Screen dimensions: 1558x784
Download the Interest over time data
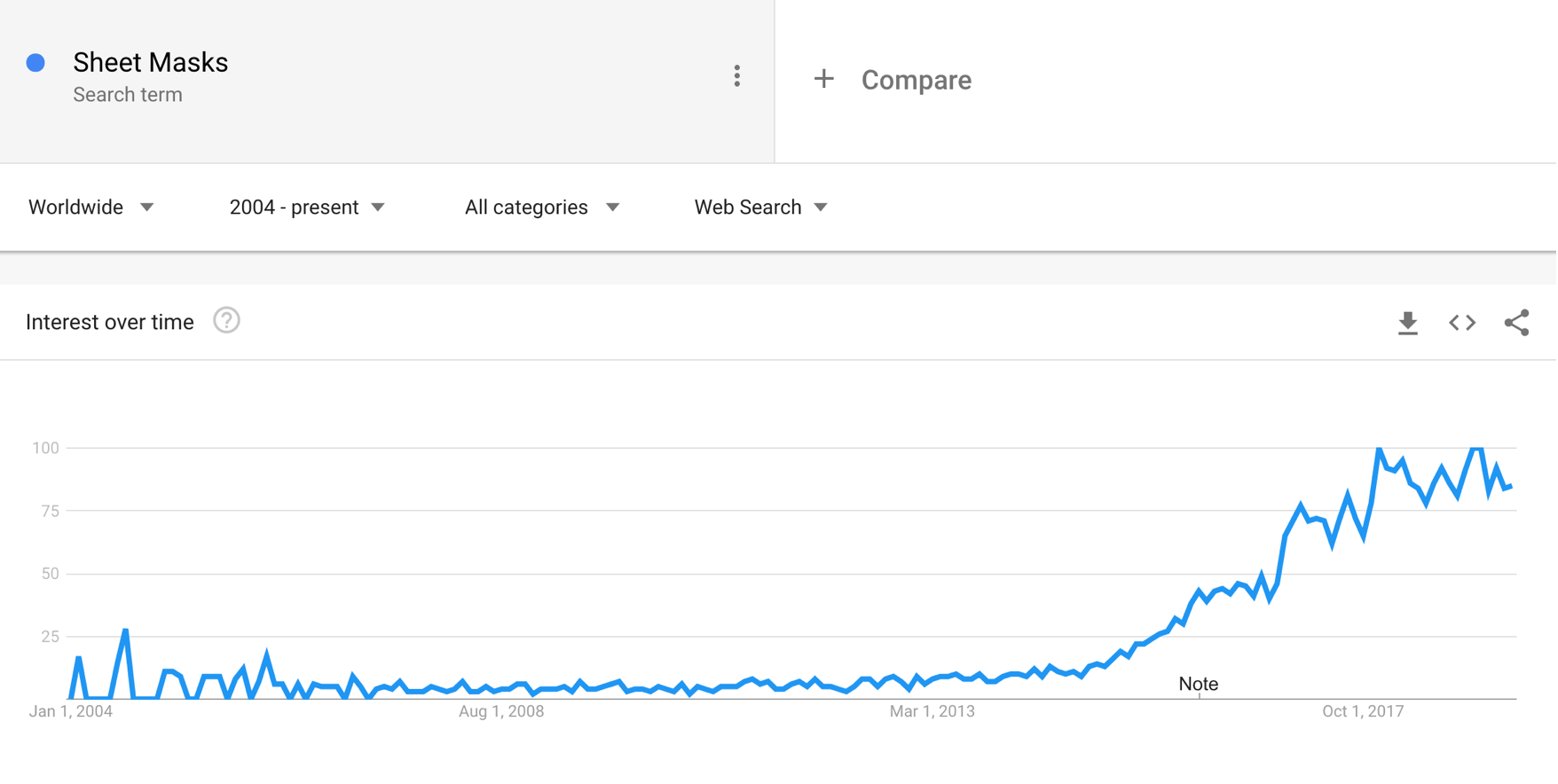(1407, 323)
